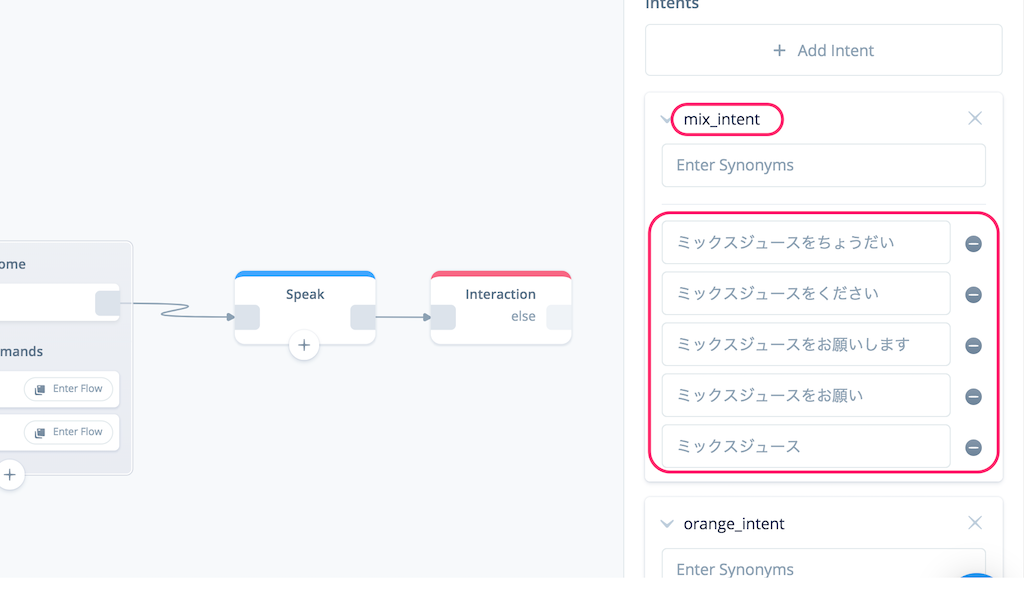Collapse the orange_intent section
Viewport: 1024px width, 599px height.
(x=667, y=523)
